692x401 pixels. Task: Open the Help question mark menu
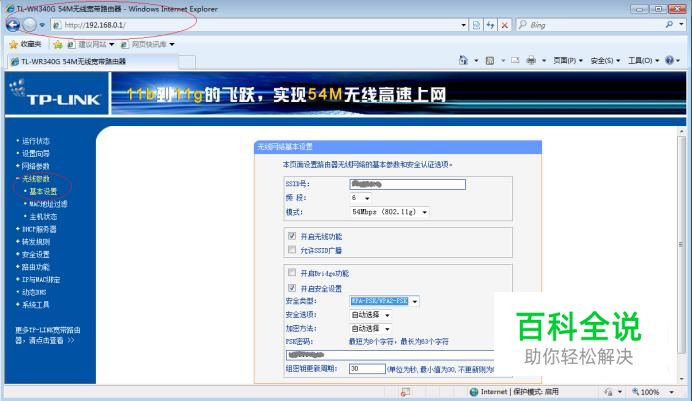(673, 60)
